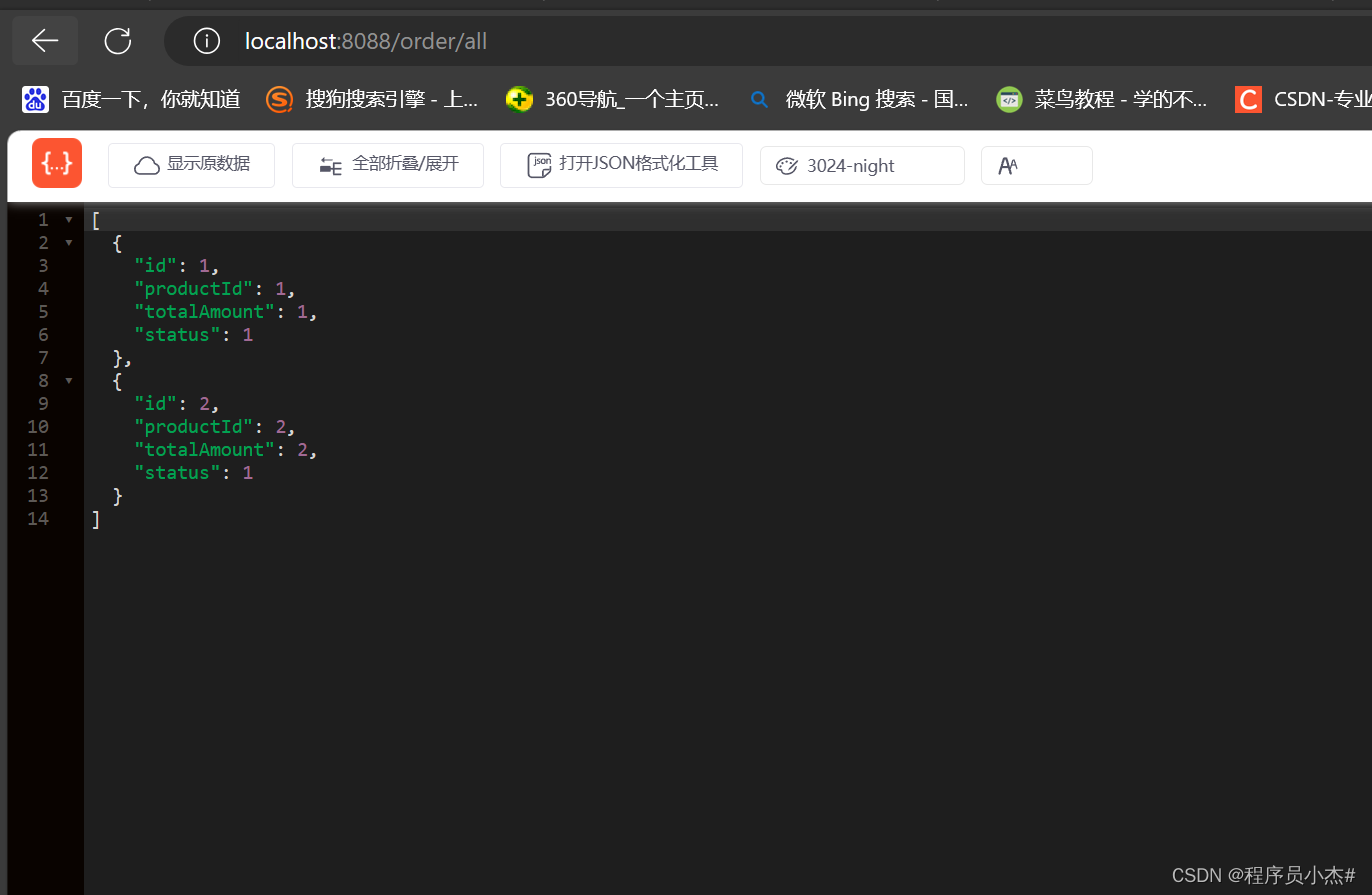Open the 360导航 bookmark
This screenshot has width=1372, height=895.
tap(612, 99)
